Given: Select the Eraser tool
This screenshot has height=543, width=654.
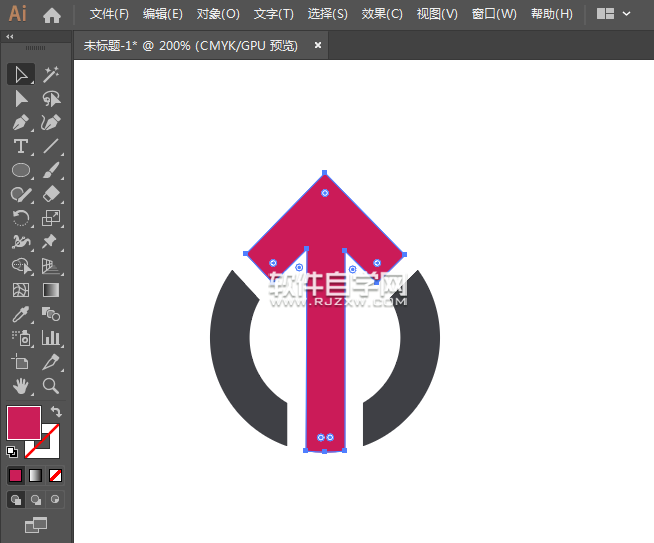Looking at the screenshot, I should pos(51,195).
